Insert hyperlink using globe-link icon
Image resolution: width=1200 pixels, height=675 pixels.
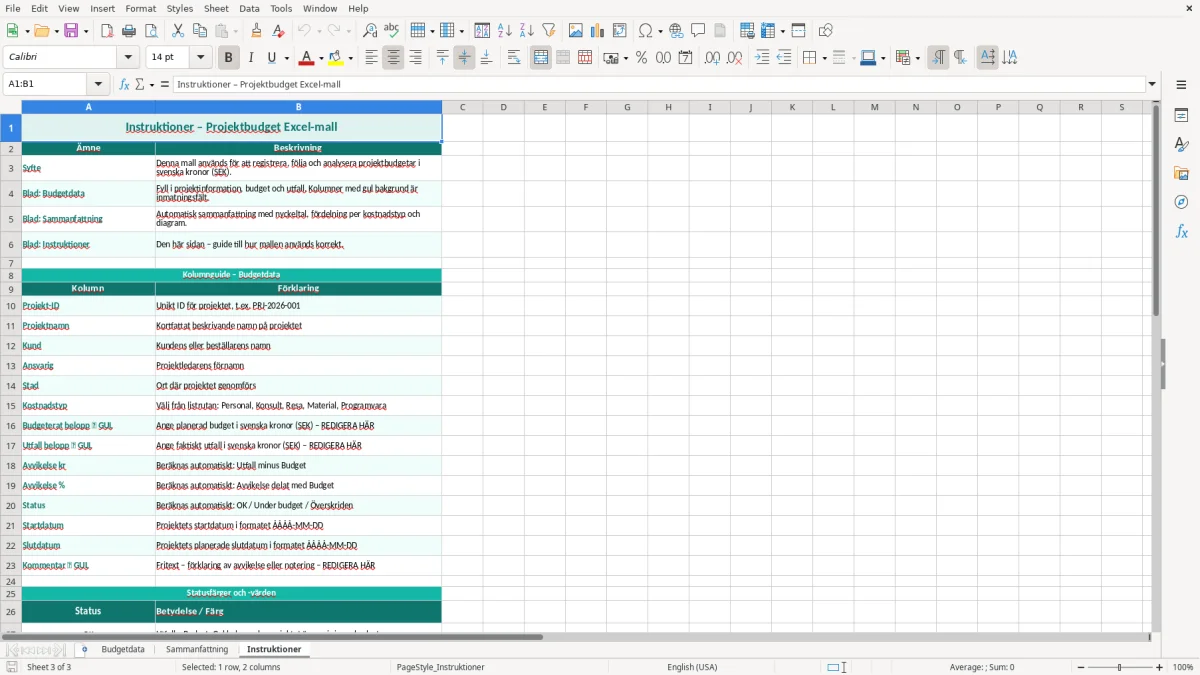676,31
